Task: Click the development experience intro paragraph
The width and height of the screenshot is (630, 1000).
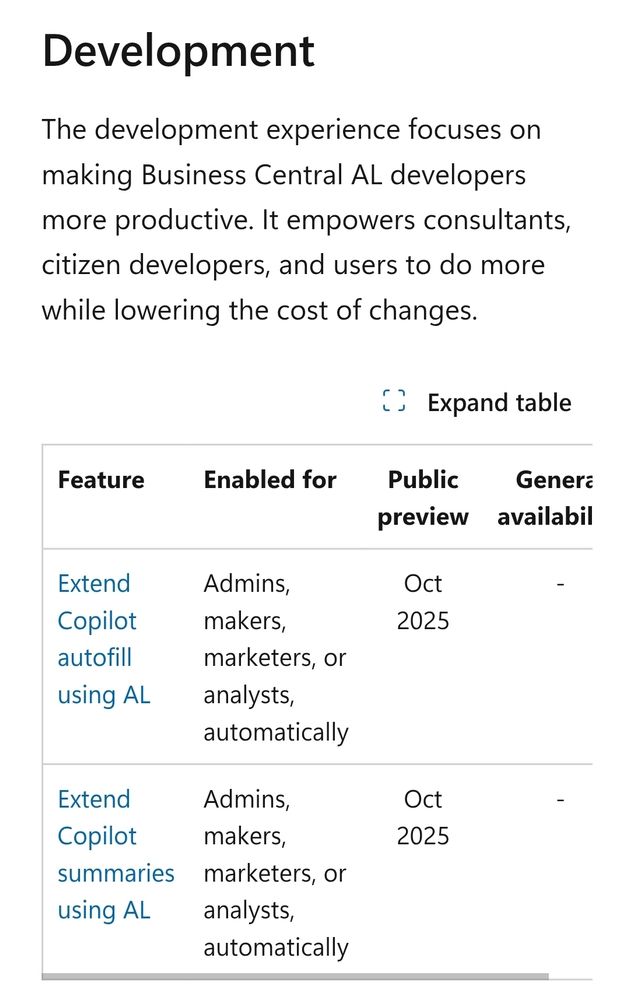Action: (x=306, y=219)
